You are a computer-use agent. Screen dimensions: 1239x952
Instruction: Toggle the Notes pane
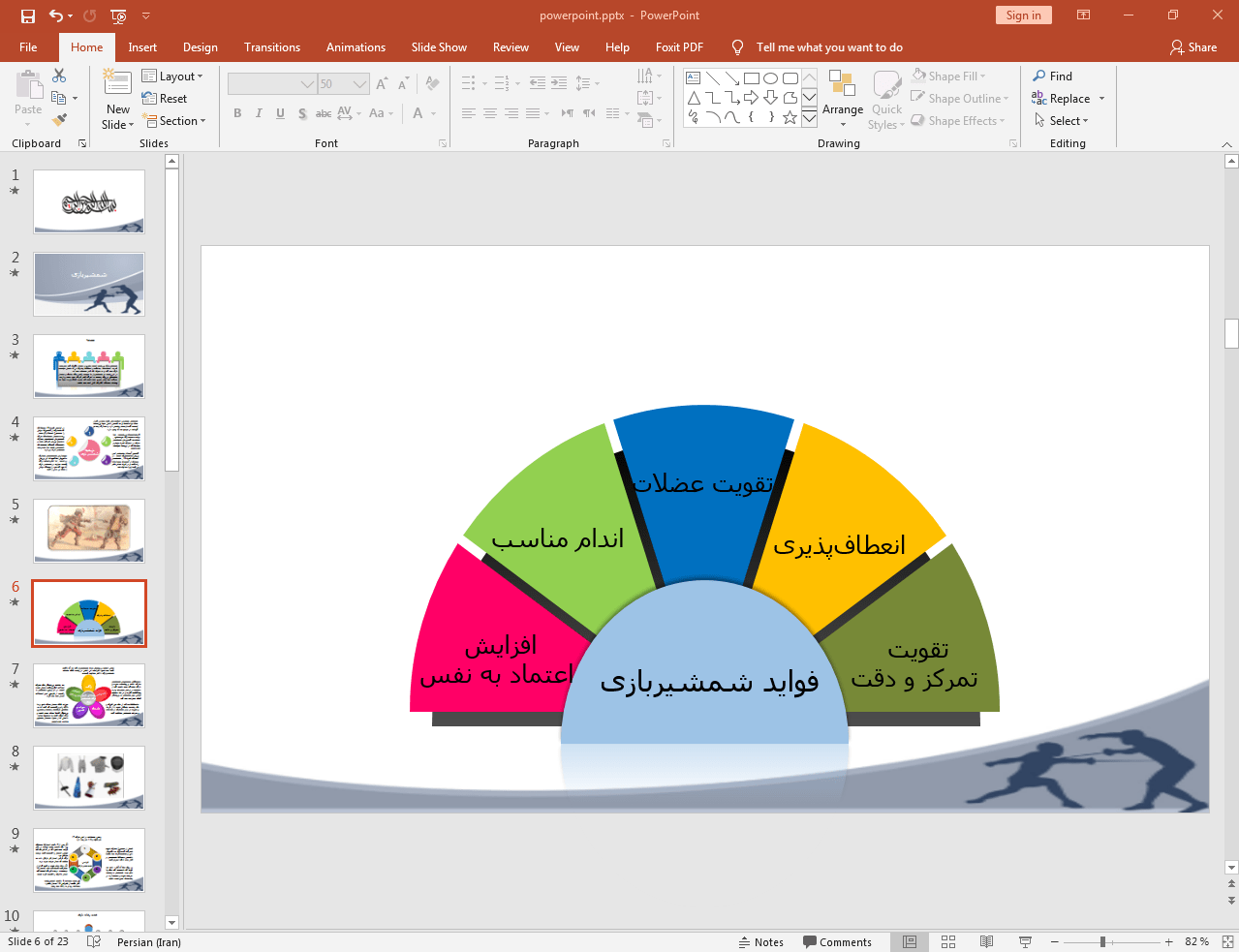click(x=760, y=941)
